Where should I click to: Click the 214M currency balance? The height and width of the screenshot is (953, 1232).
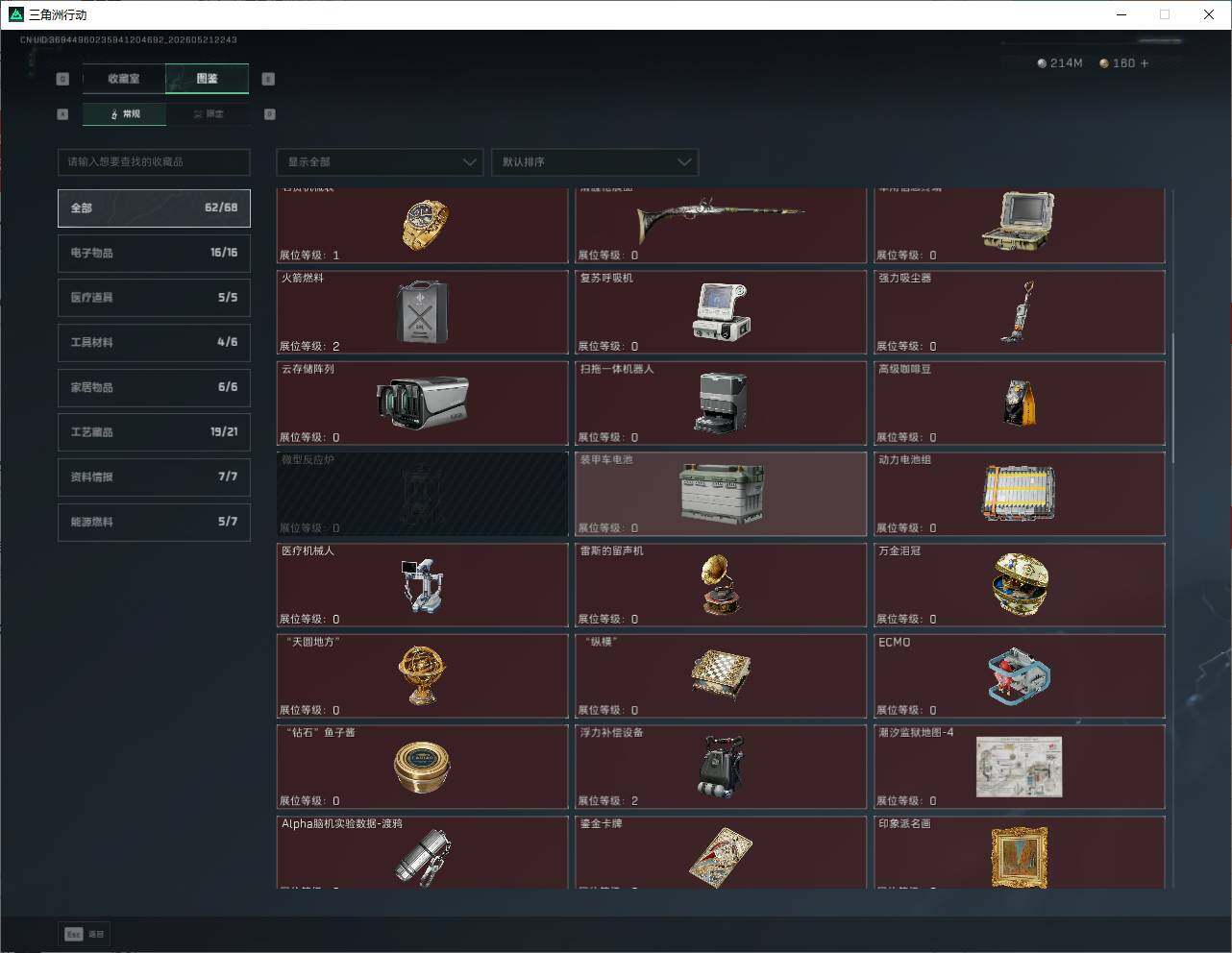click(1060, 63)
